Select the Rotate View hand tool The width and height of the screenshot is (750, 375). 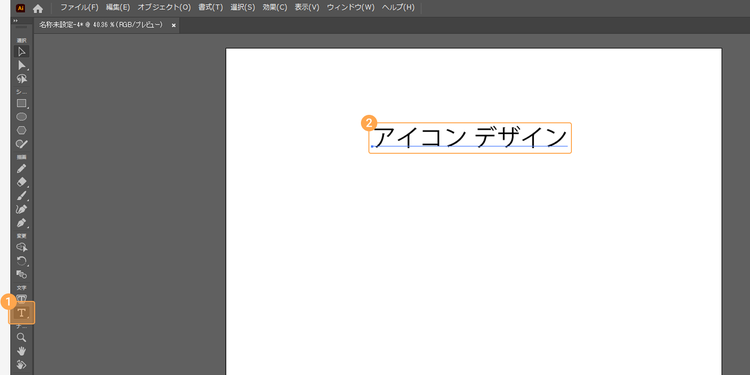(x=22, y=364)
